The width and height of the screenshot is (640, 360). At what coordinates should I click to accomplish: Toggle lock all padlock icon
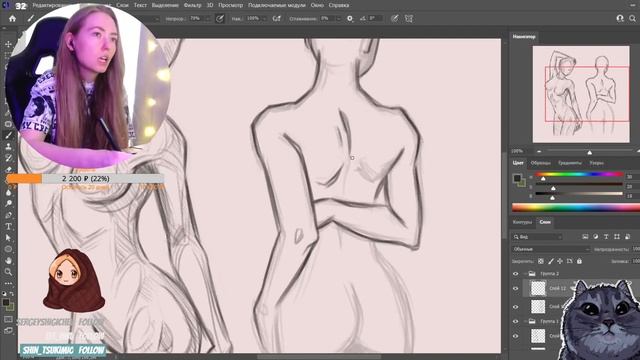(x=579, y=261)
